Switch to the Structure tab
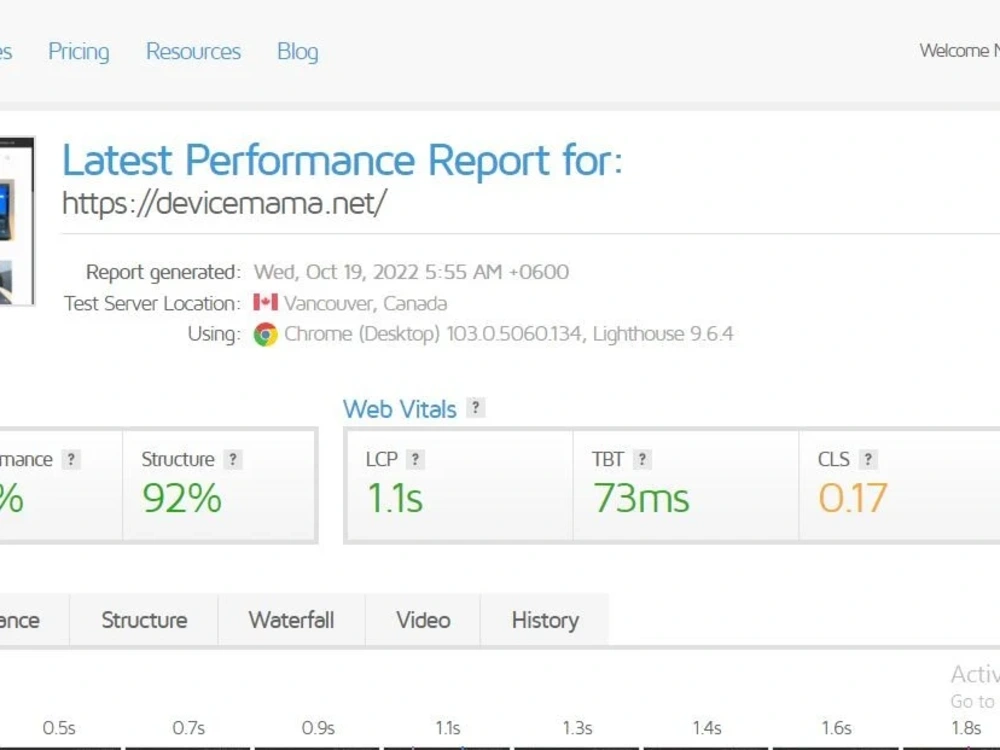 point(144,620)
